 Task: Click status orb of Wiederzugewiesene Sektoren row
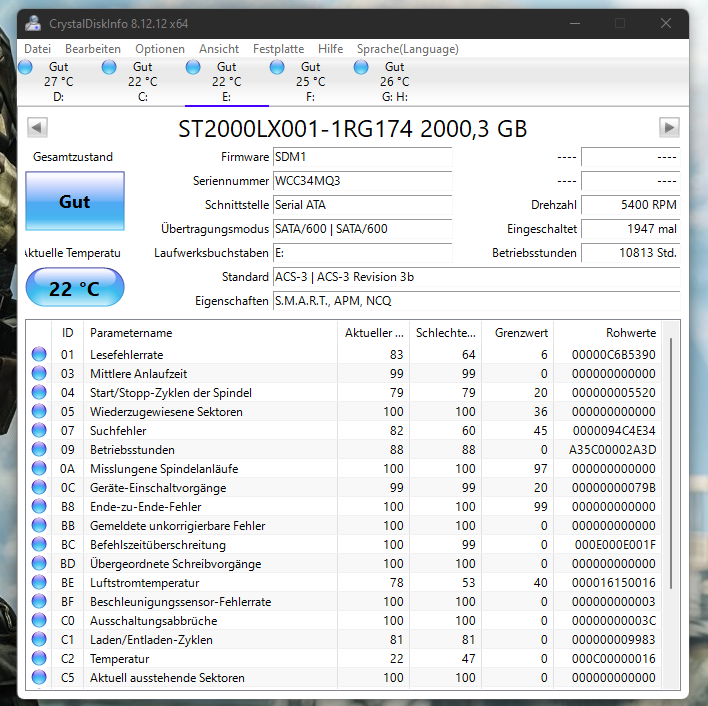click(39, 411)
